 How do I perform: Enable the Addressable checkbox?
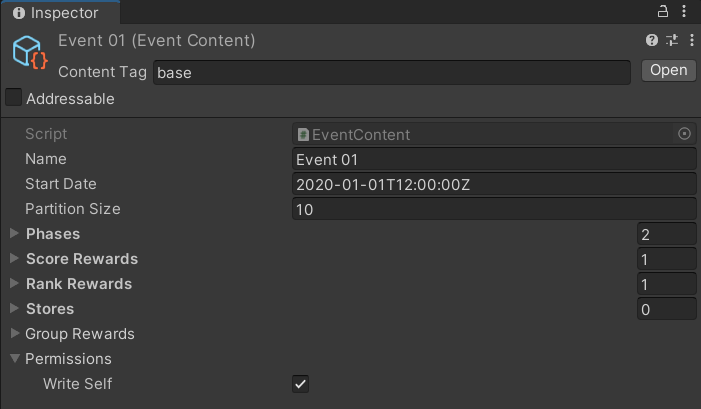pyautogui.click(x=14, y=98)
